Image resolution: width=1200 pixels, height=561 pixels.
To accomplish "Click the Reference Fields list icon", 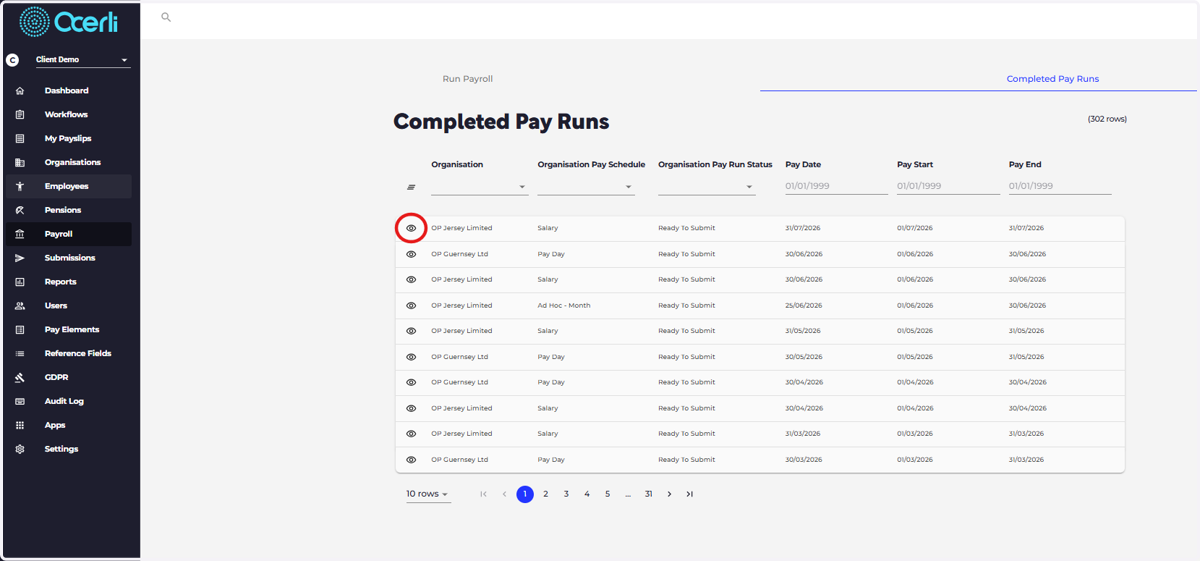I will click(20, 354).
